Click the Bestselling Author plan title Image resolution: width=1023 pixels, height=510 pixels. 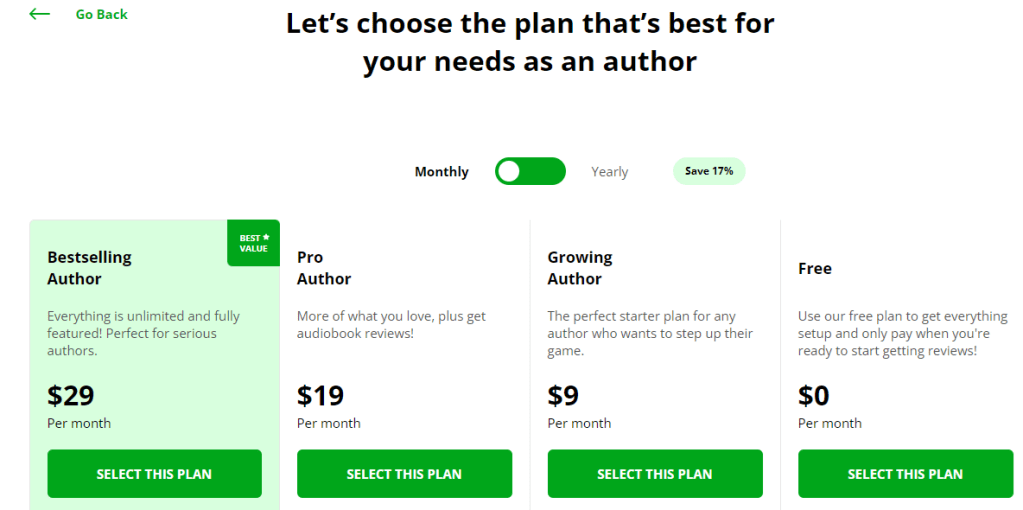pyautogui.click(x=89, y=268)
